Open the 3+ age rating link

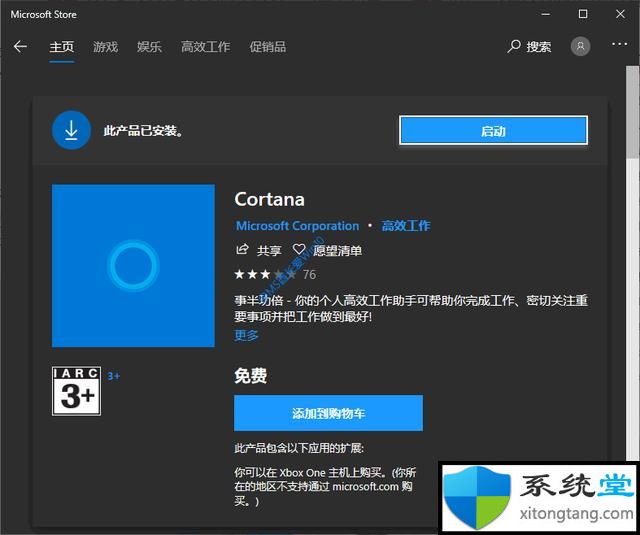pyautogui.click(x=113, y=376)
